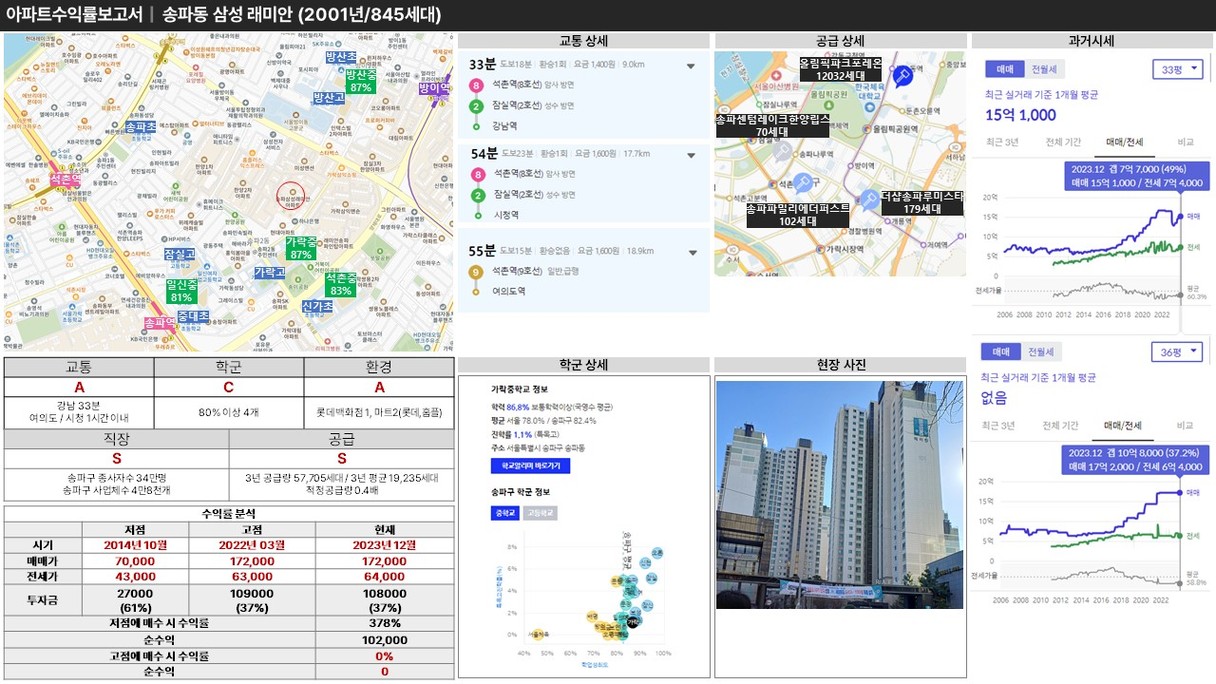Viewport: 1216px width, 684px height.
Task: Select 전월세 toggle in the 36평 chart
Action: point(1041,352)
